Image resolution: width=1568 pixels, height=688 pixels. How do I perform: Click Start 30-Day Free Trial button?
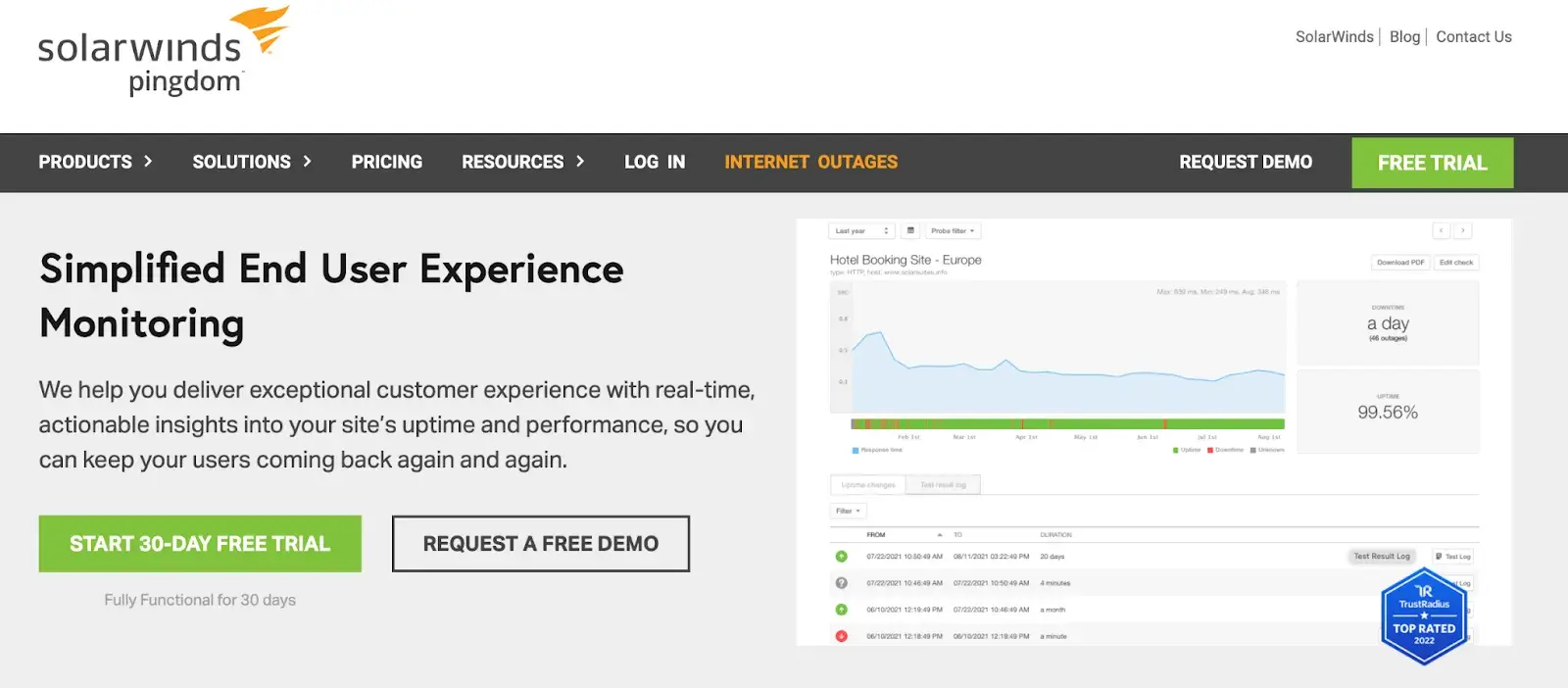pyautogui.click(x=200, y=544)
